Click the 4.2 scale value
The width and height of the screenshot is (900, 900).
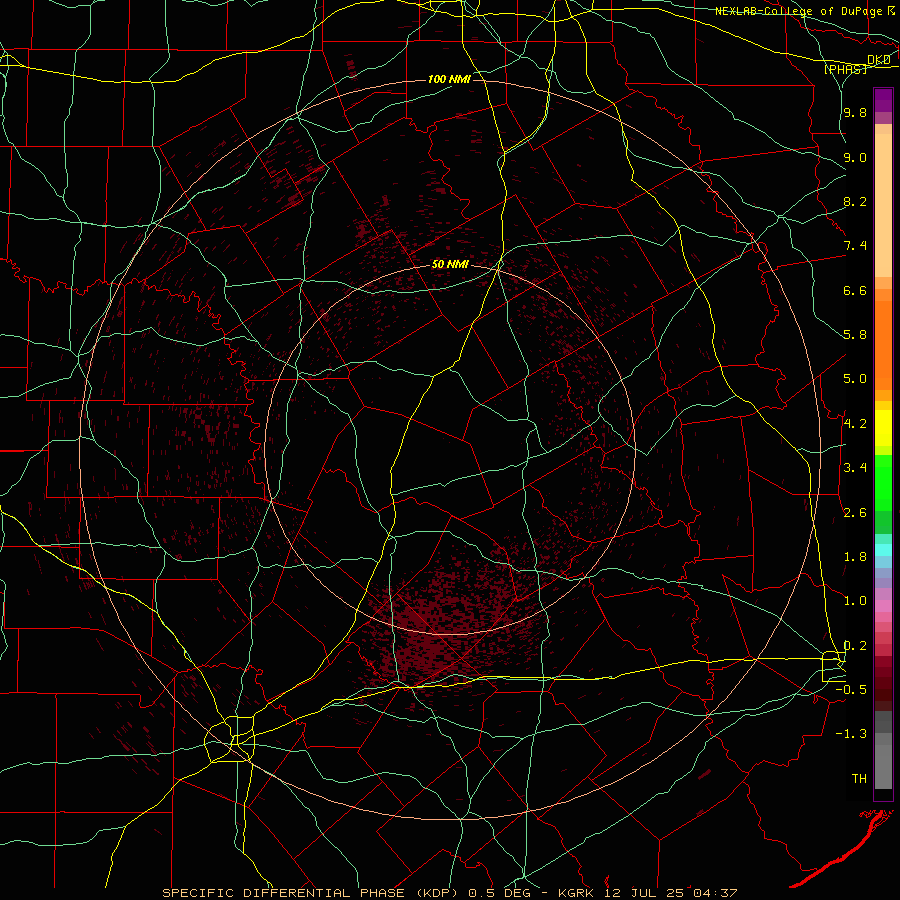(x=855, y=424)
